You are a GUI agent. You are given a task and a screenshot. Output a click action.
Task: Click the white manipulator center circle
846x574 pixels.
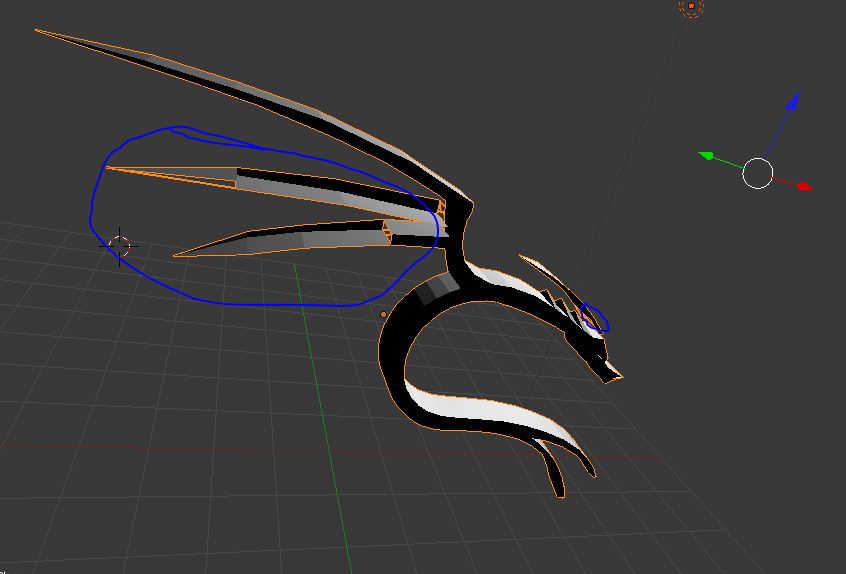[x=758, y=174]
